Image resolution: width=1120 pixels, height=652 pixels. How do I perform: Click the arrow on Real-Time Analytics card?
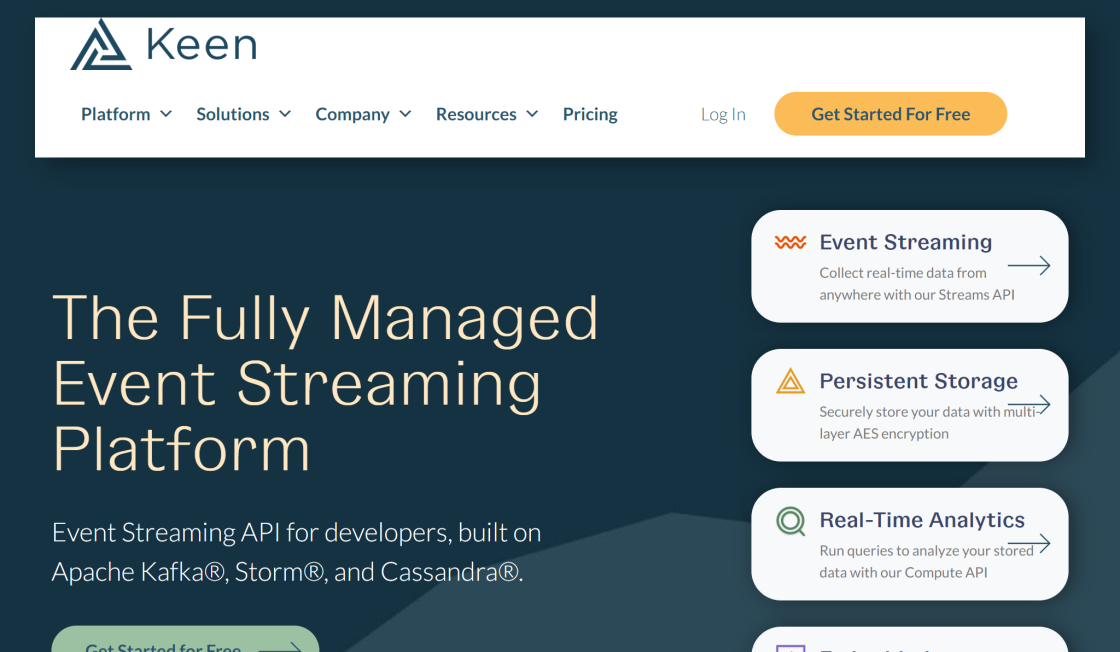1028,544
